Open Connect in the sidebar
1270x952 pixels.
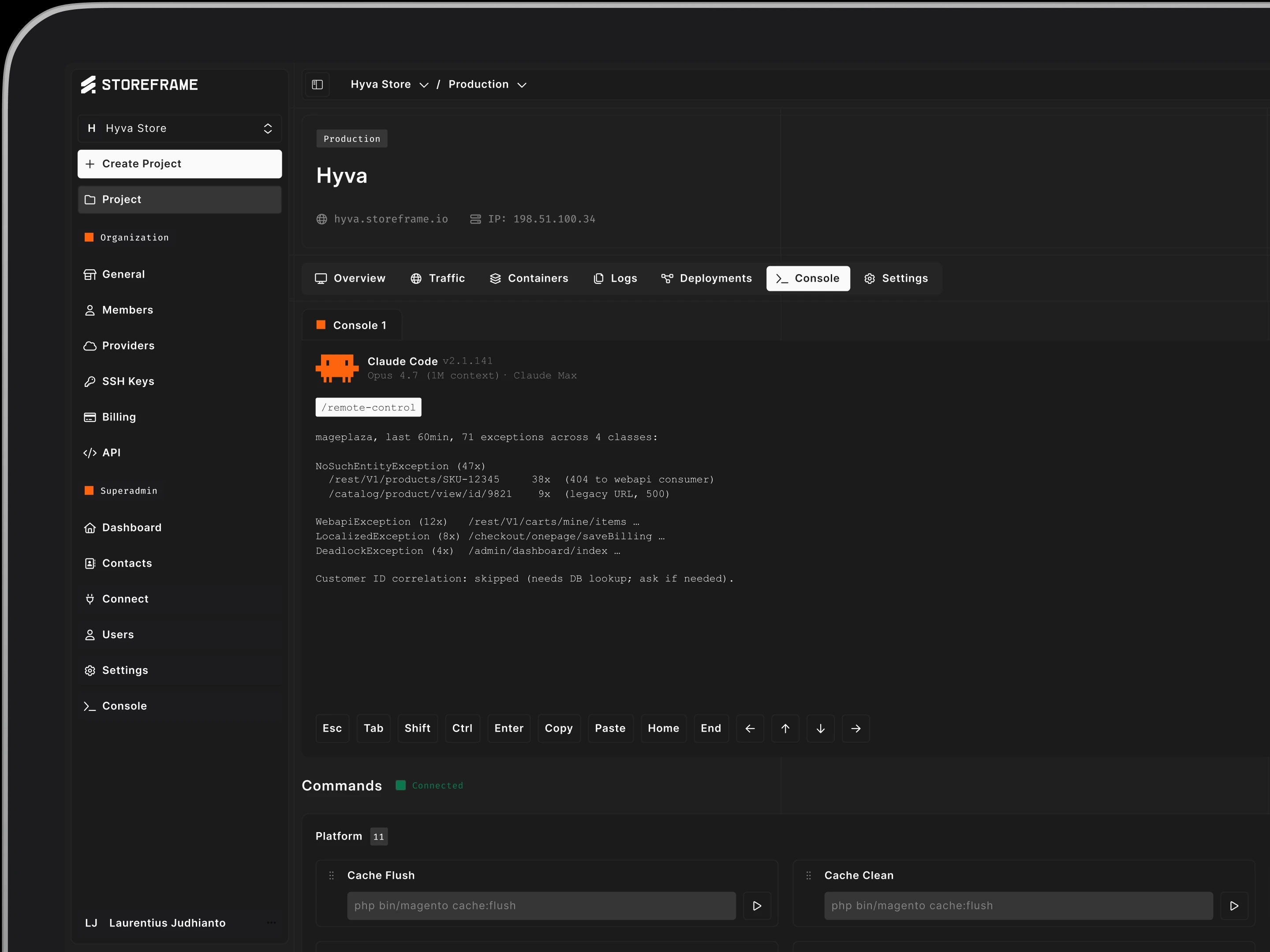pos(180,599)
